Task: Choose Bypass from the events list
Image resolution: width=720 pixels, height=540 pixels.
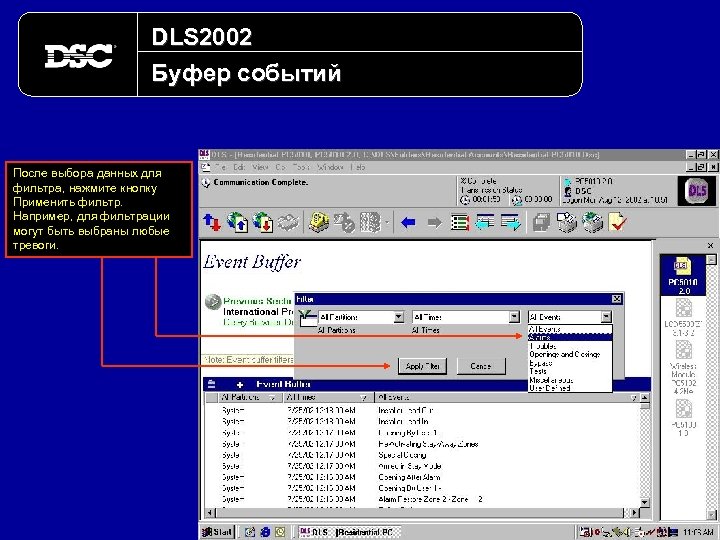Action: tap(570, 363)
